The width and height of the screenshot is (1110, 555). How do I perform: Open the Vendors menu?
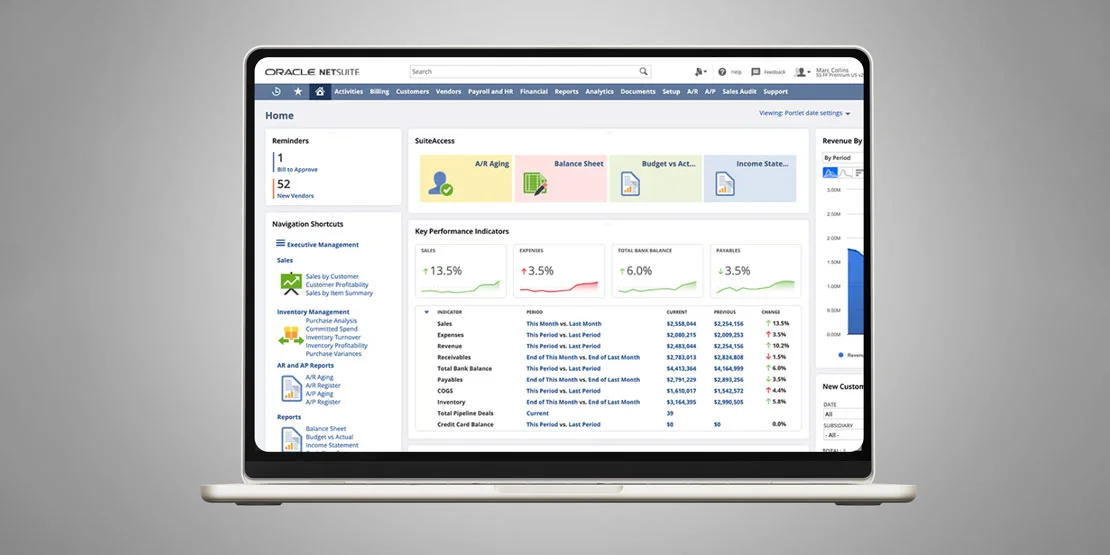(449, 92)
